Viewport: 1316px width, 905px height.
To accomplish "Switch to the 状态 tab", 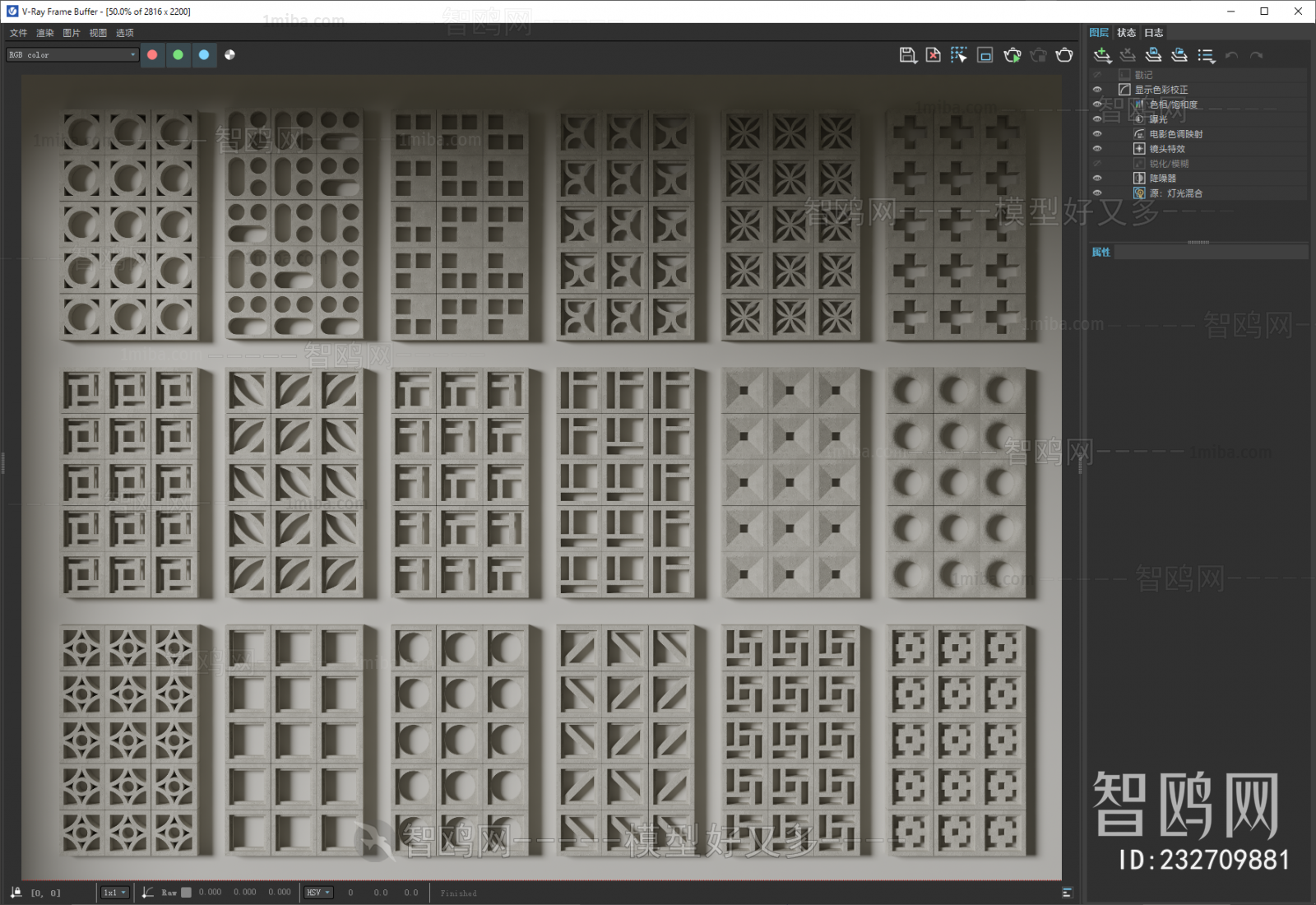I will coord(1126,33).
